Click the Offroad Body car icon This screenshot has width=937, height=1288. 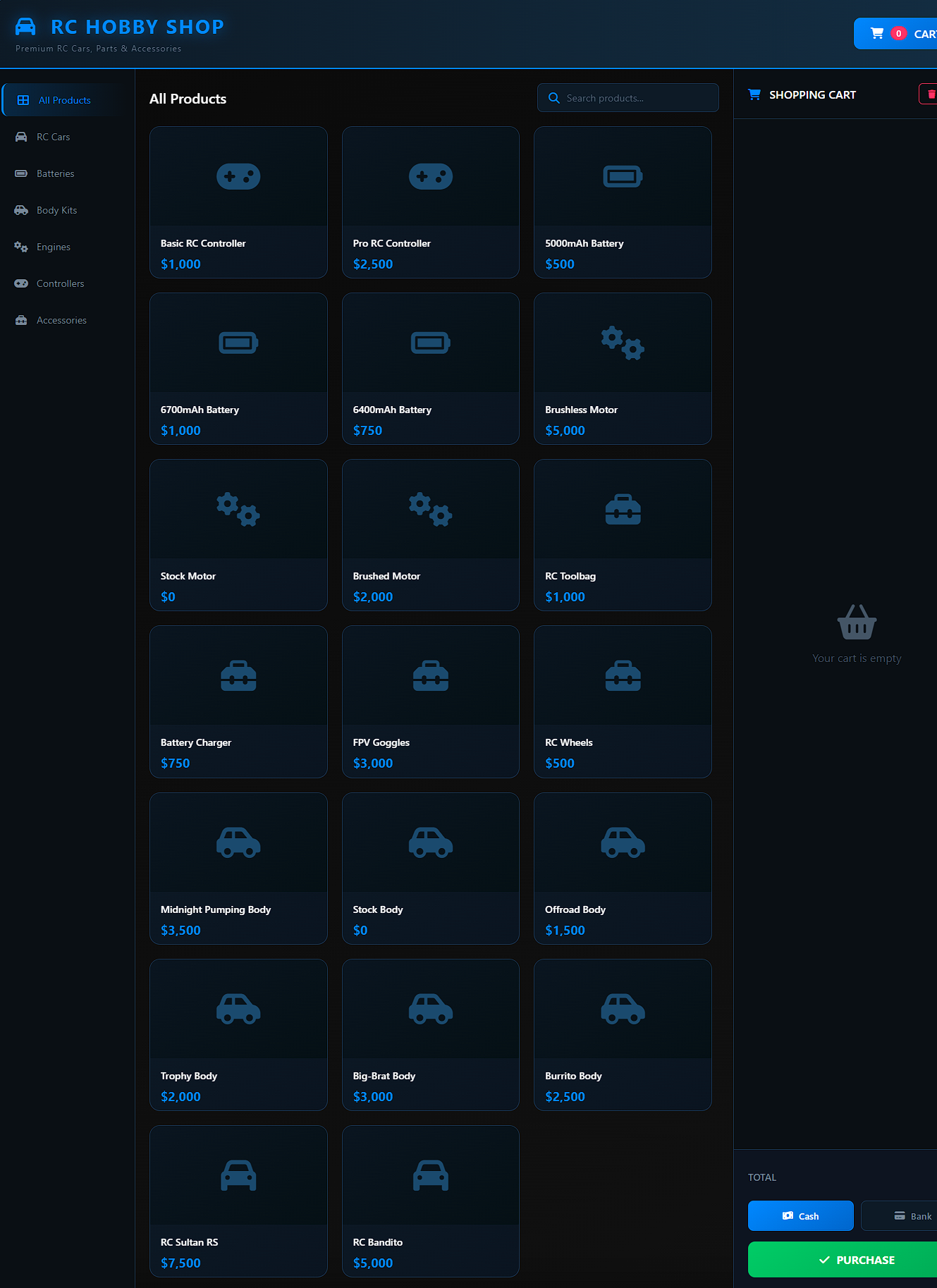tap(623, 842)
